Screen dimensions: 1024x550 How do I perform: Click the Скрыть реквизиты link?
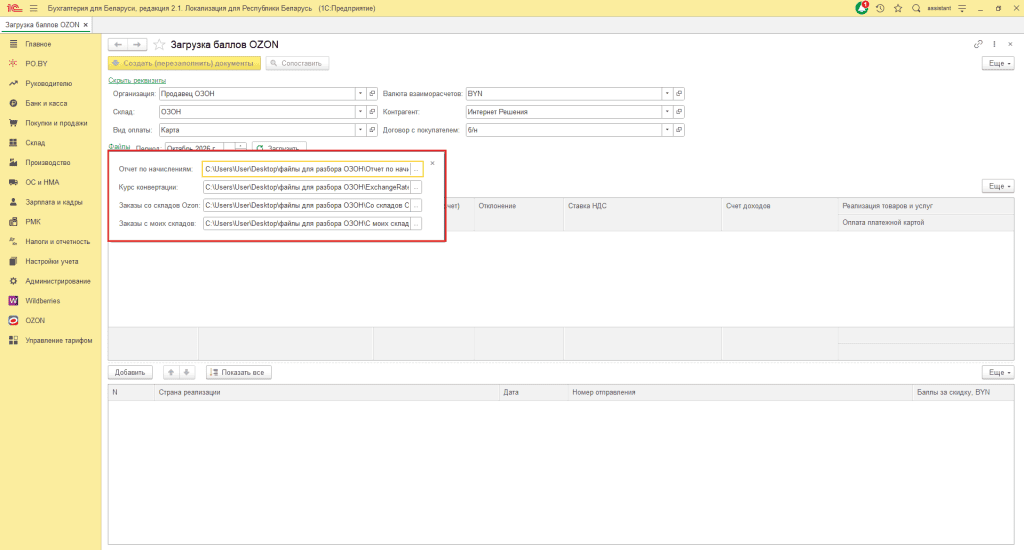coord(137,80)
